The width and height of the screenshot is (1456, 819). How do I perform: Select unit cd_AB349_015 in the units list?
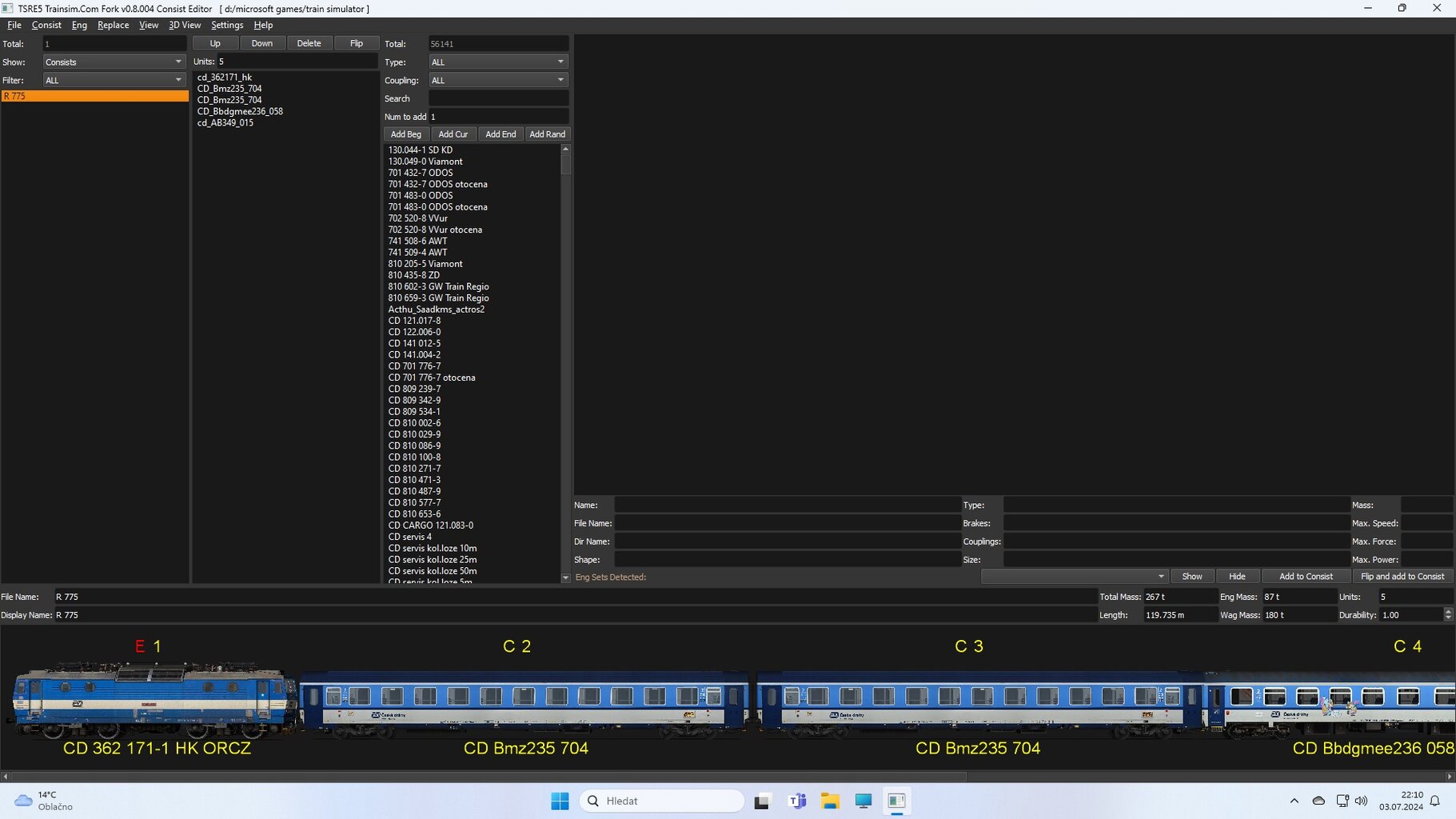click(225, 122)
